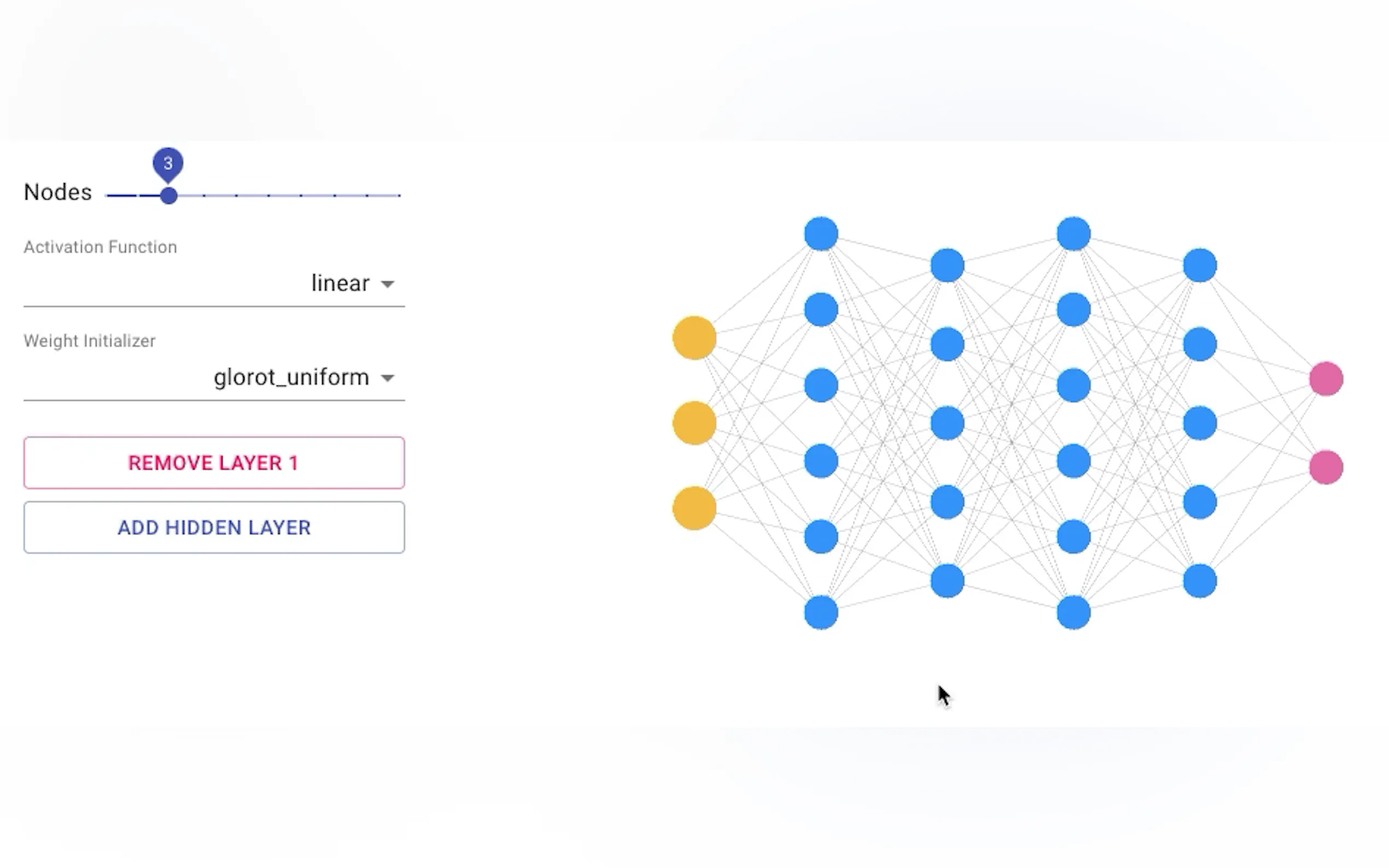Select the upper pink output node
This screenshot has width=1389, height=868.
click(1326, 379)
